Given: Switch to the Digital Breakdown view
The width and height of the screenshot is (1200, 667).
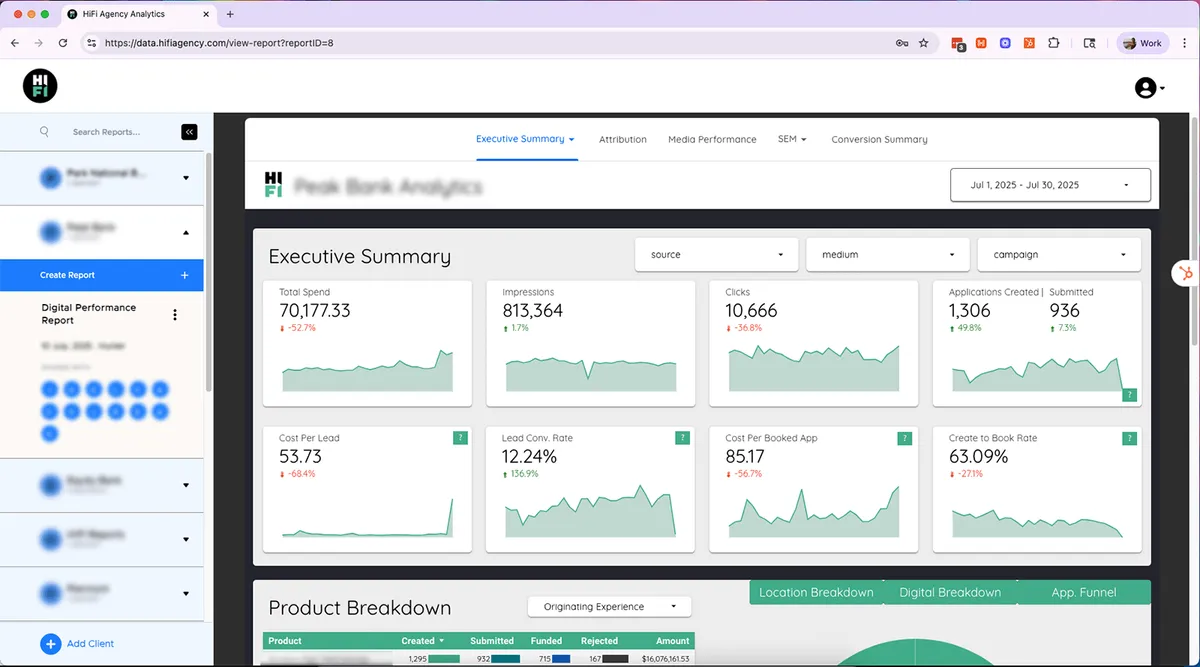Looking at the screenshot, I should (950, 592).
